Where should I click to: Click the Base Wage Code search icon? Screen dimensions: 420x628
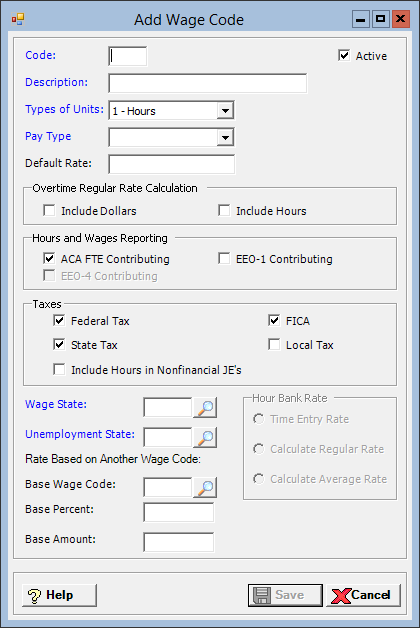point(205,487)
